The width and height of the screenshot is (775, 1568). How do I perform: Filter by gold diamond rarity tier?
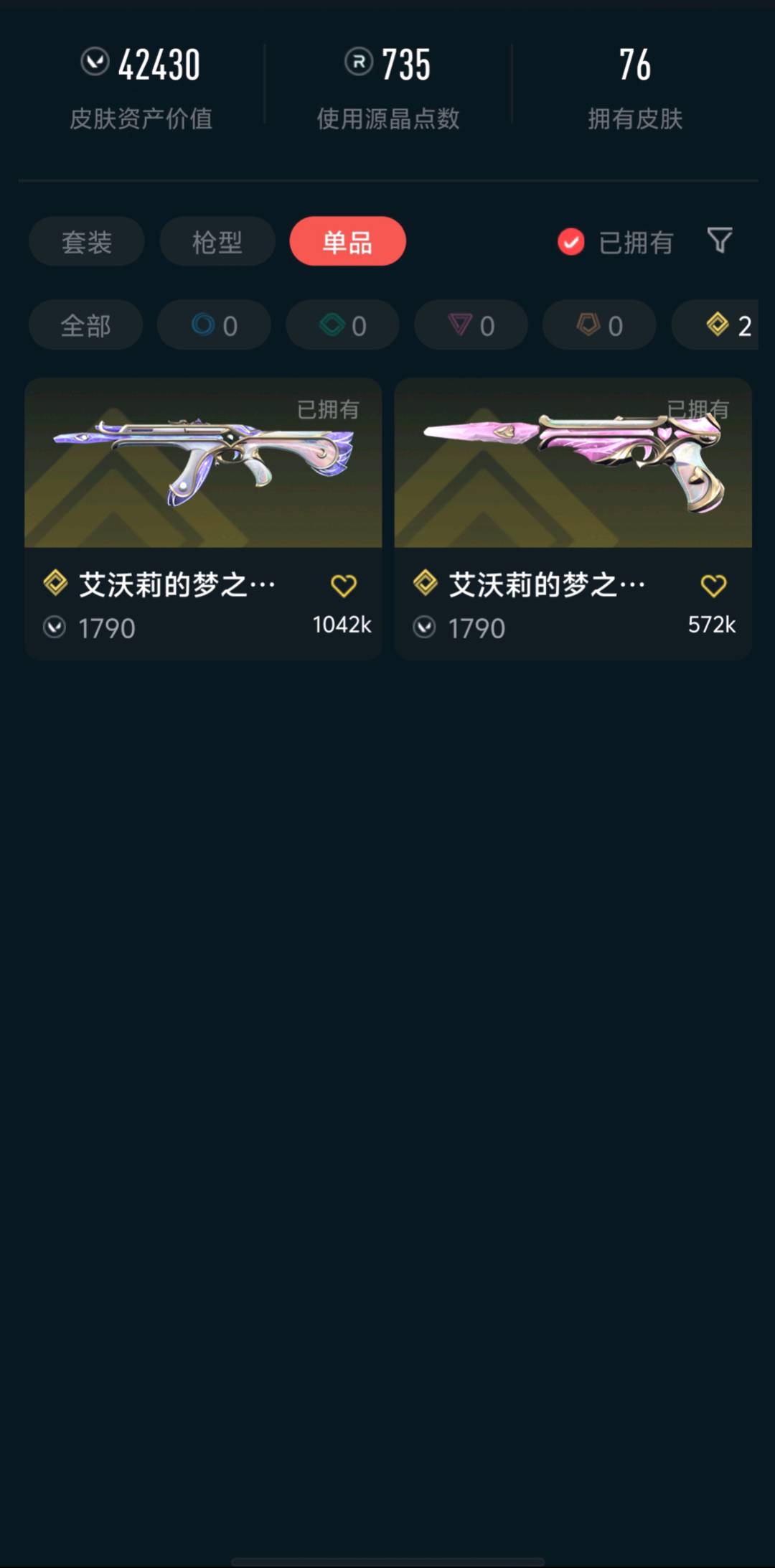(715, 325)
